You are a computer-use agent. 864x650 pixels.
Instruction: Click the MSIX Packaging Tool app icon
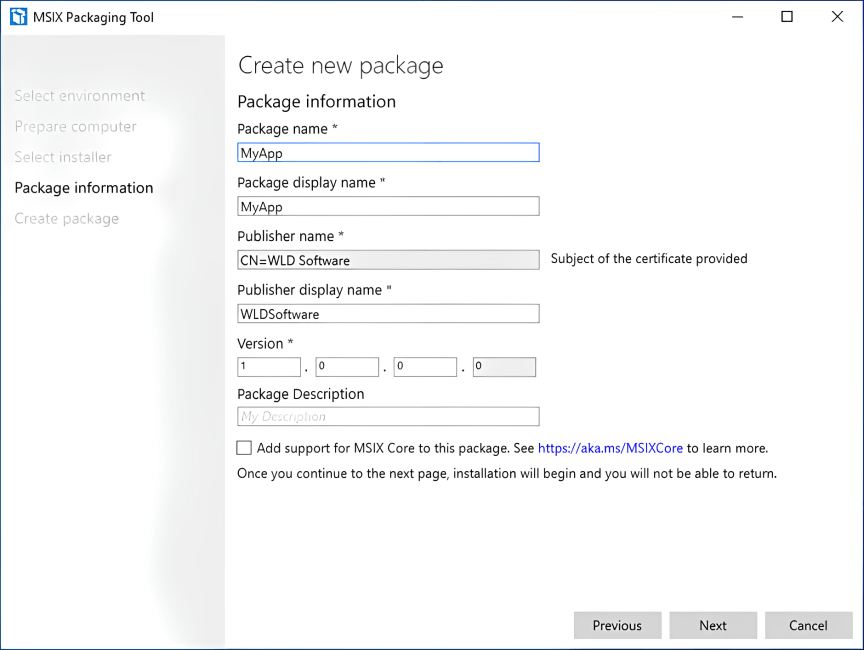(x=18, y=17)
